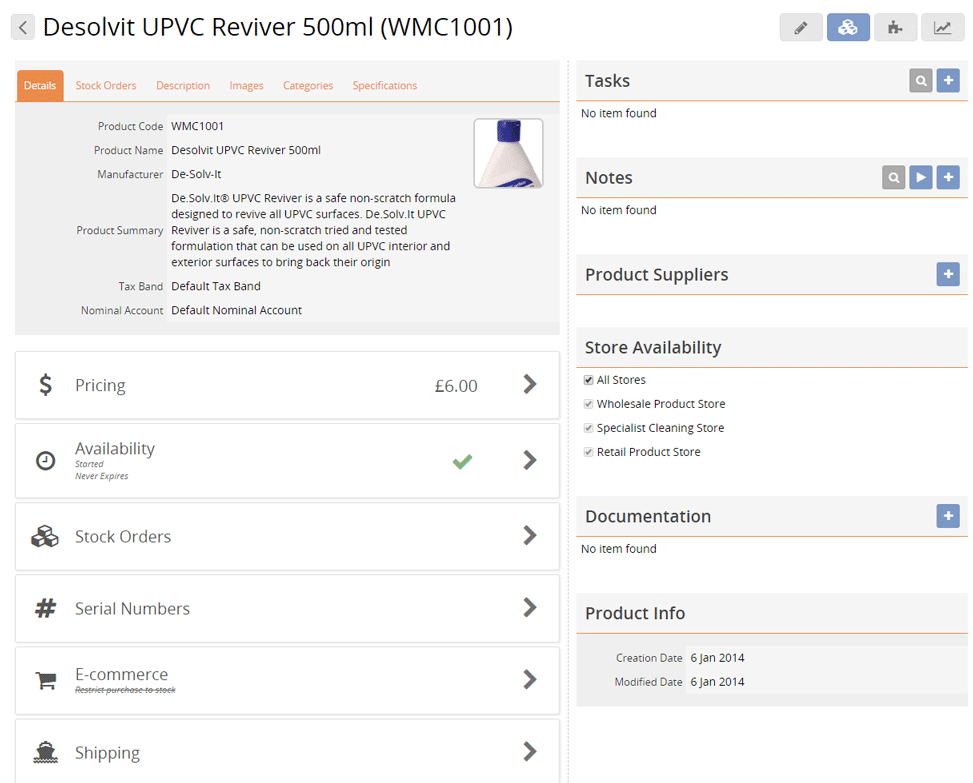
Task: Open the Description tab
Action: (x=183, y=86)
